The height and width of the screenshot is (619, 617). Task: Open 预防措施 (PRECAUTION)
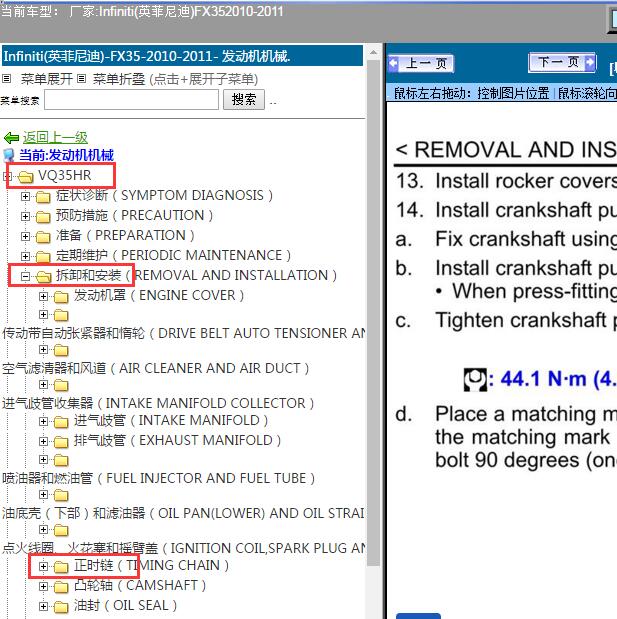[134, 215]
